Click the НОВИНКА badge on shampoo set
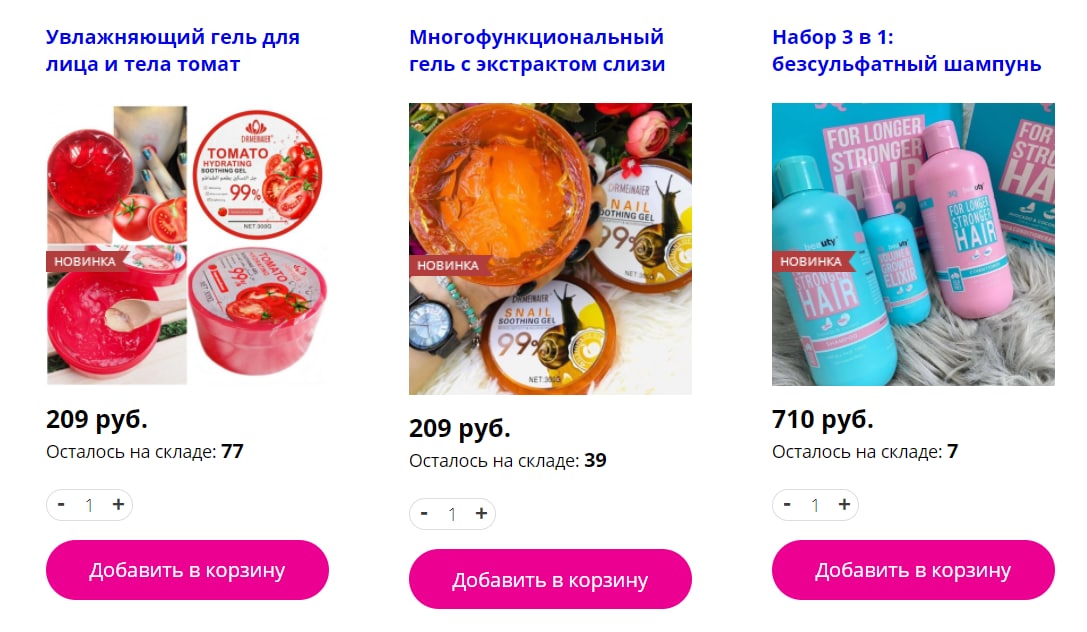1087x632 pixels. click(x=810, y=261)
